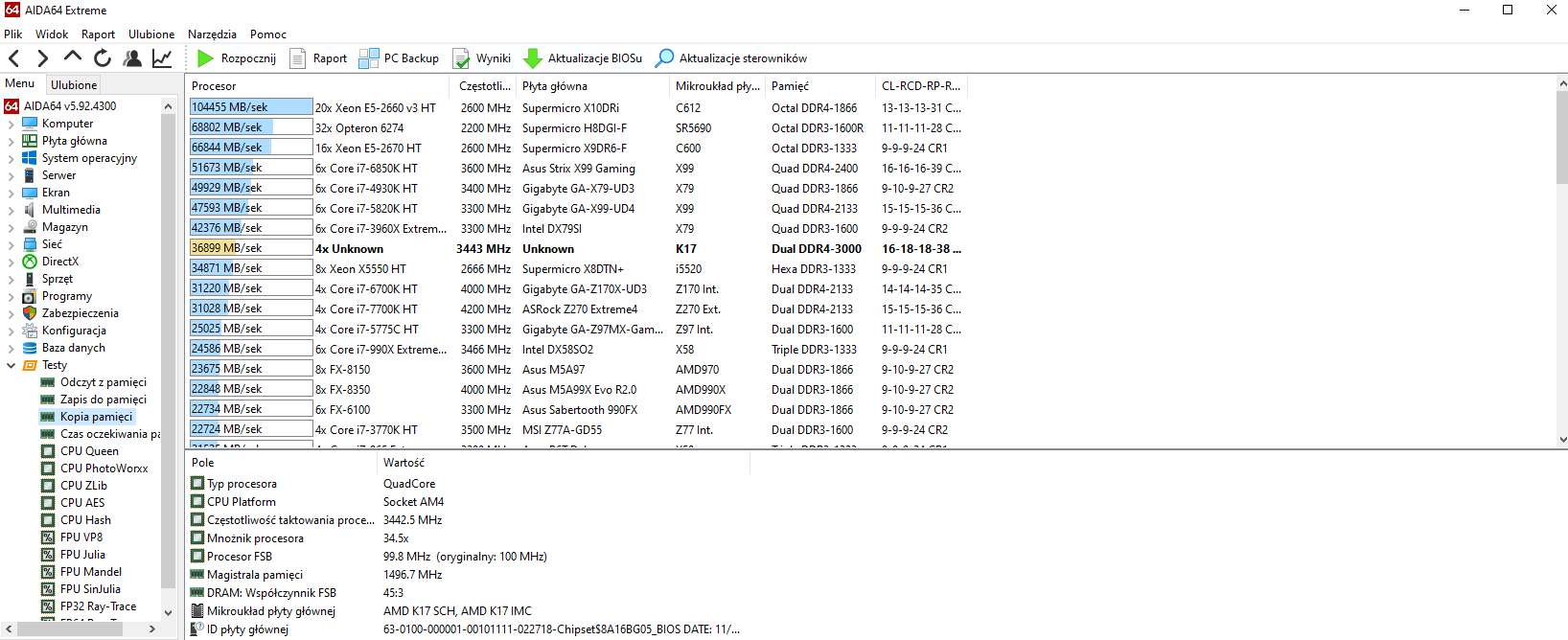The width and height of the screenshot is (1568, 640).
Task: Open the Zapis do pamięci test
Action: pyautogui.click(x=104, y=400)
